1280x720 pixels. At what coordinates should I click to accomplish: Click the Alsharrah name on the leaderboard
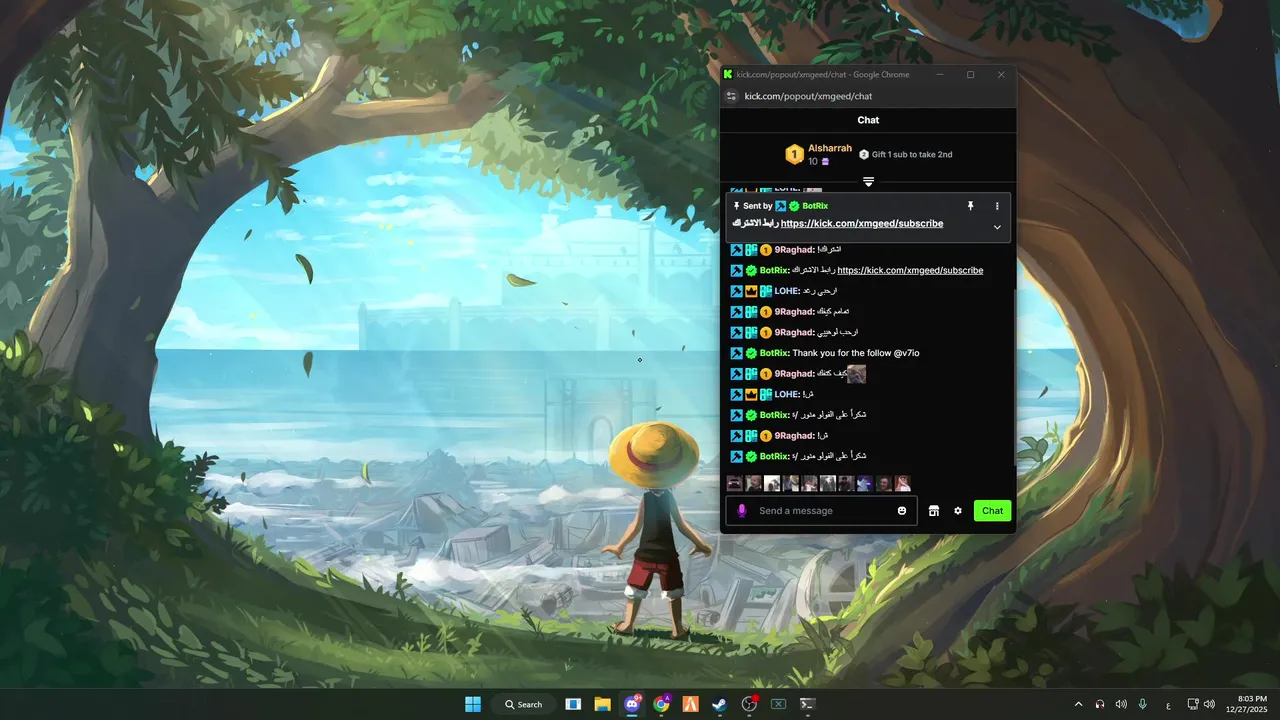(x=830, y=148)
